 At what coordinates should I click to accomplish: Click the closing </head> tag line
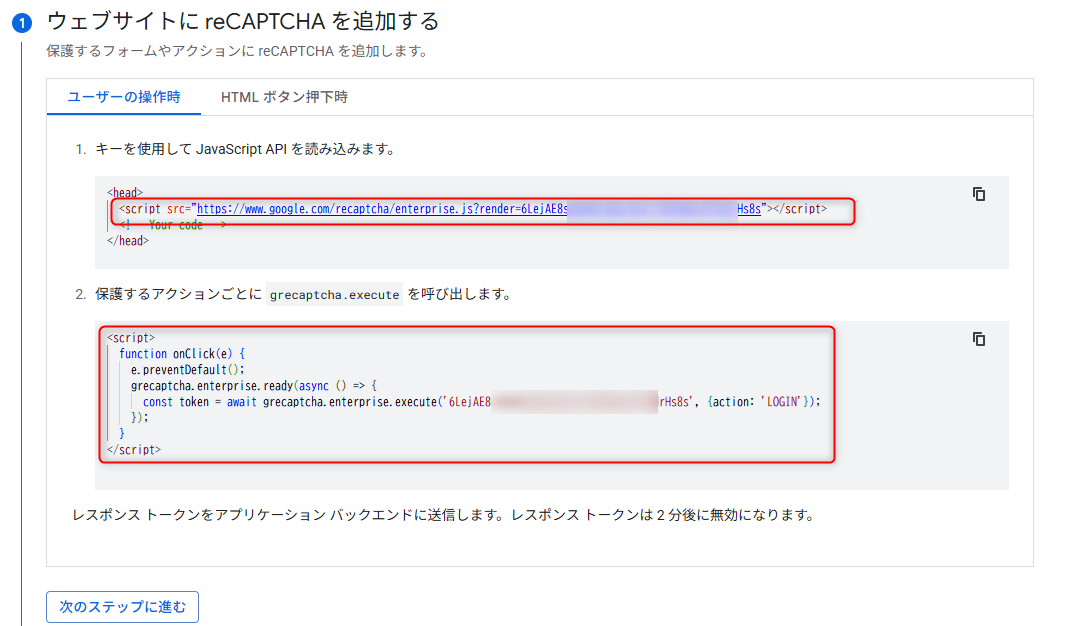(127, 241)
